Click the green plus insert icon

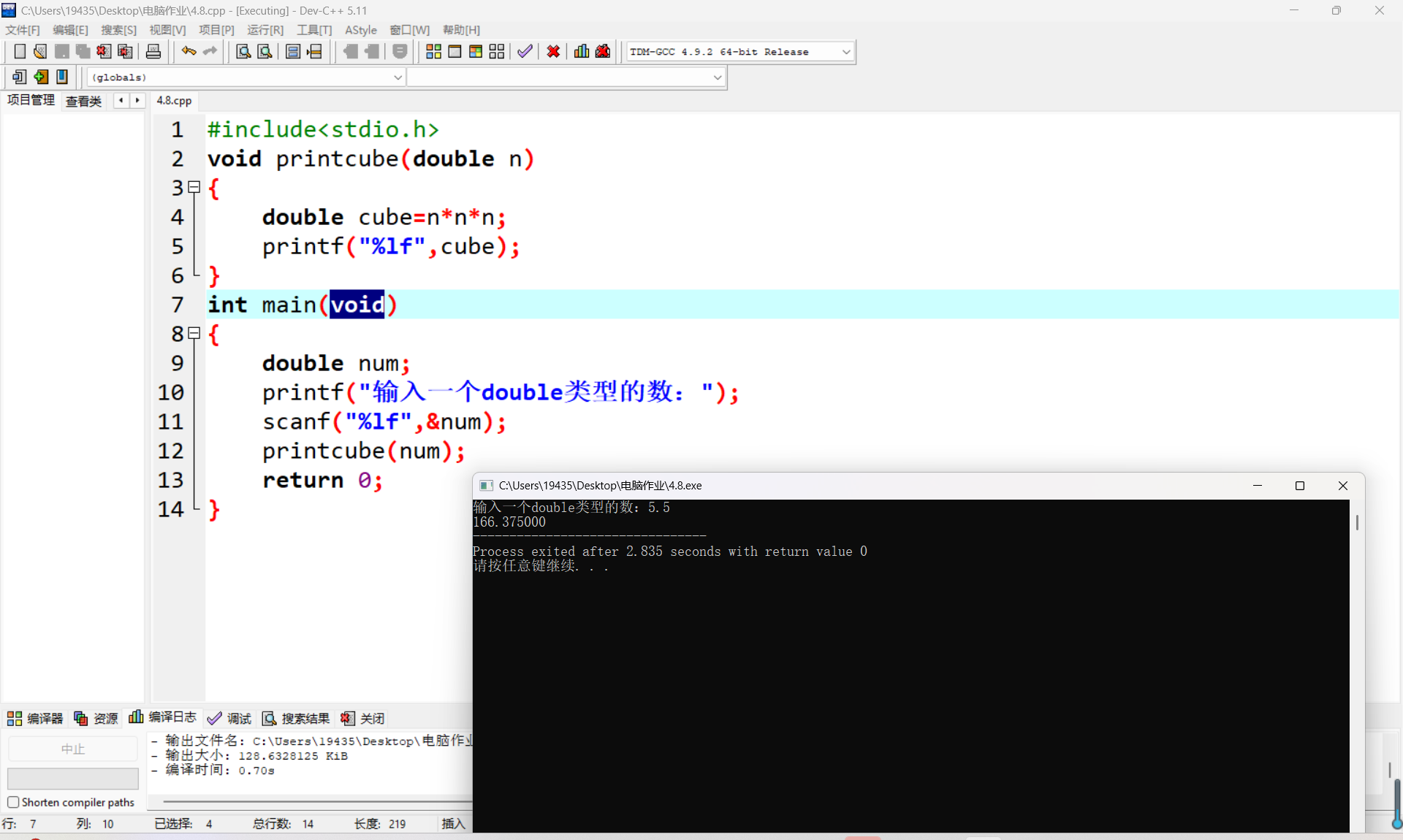(41, 77)
